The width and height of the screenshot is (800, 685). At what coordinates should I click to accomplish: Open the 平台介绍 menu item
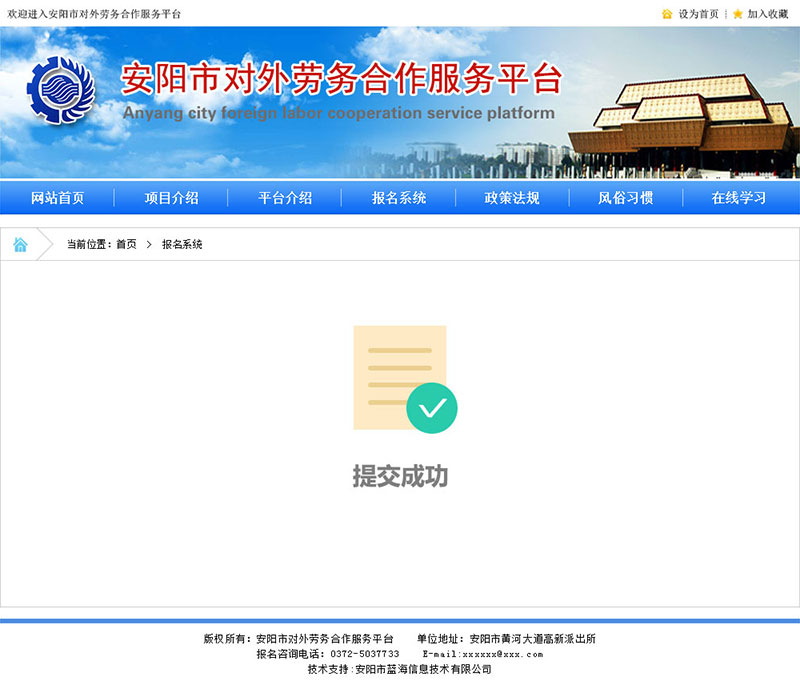pyautogui.click(x=285, y=198)
